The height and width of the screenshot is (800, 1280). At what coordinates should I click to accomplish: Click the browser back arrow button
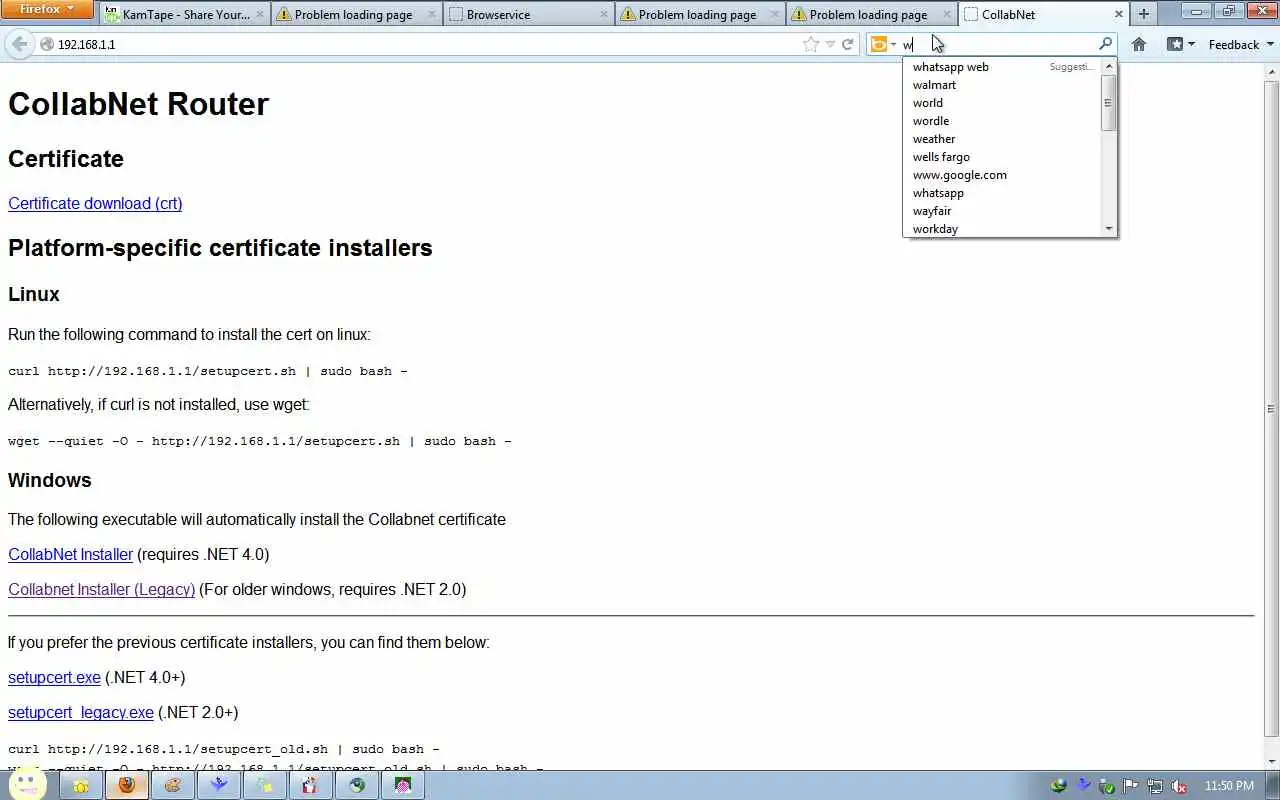pos(19,44)
